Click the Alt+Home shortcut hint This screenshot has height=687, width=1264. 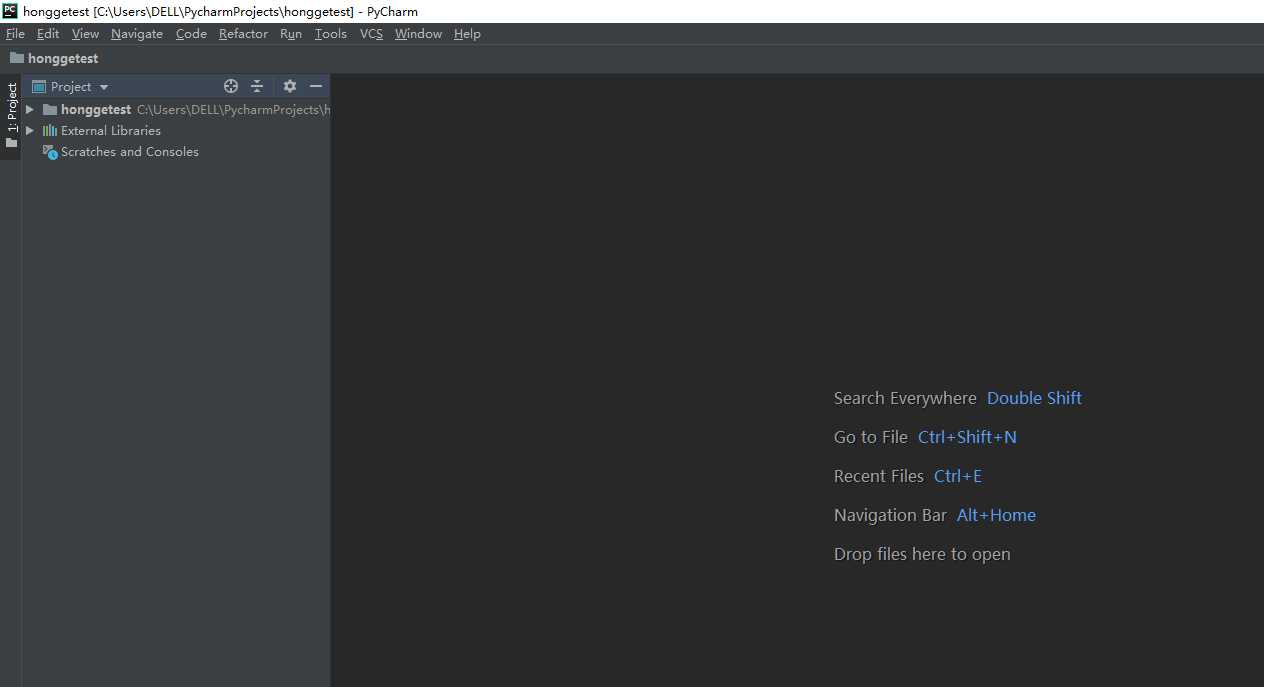[x=996, y=515]
